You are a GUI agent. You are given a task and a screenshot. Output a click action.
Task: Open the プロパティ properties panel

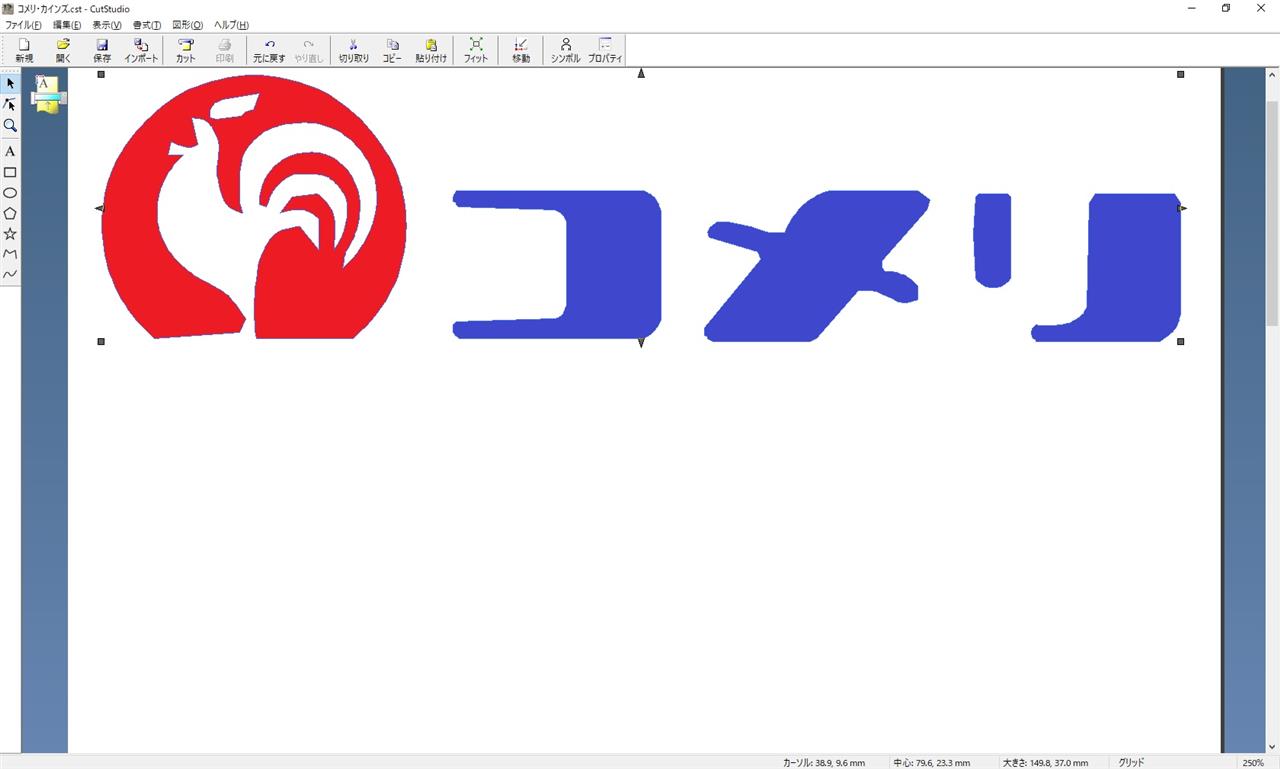[605, 50]
